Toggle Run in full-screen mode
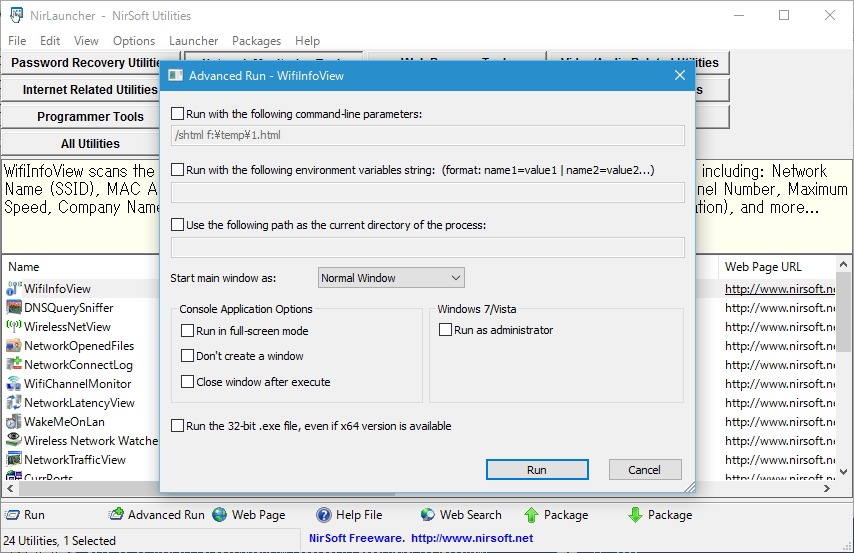 [187, 331]
